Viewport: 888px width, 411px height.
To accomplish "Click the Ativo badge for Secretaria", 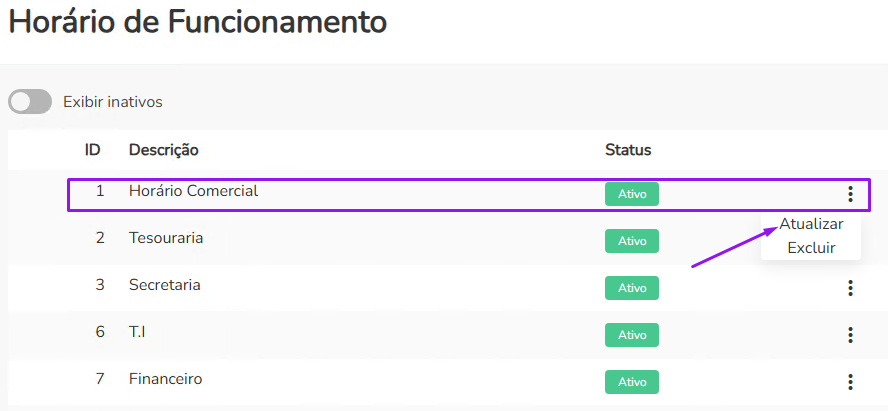I will click(632, 288).
